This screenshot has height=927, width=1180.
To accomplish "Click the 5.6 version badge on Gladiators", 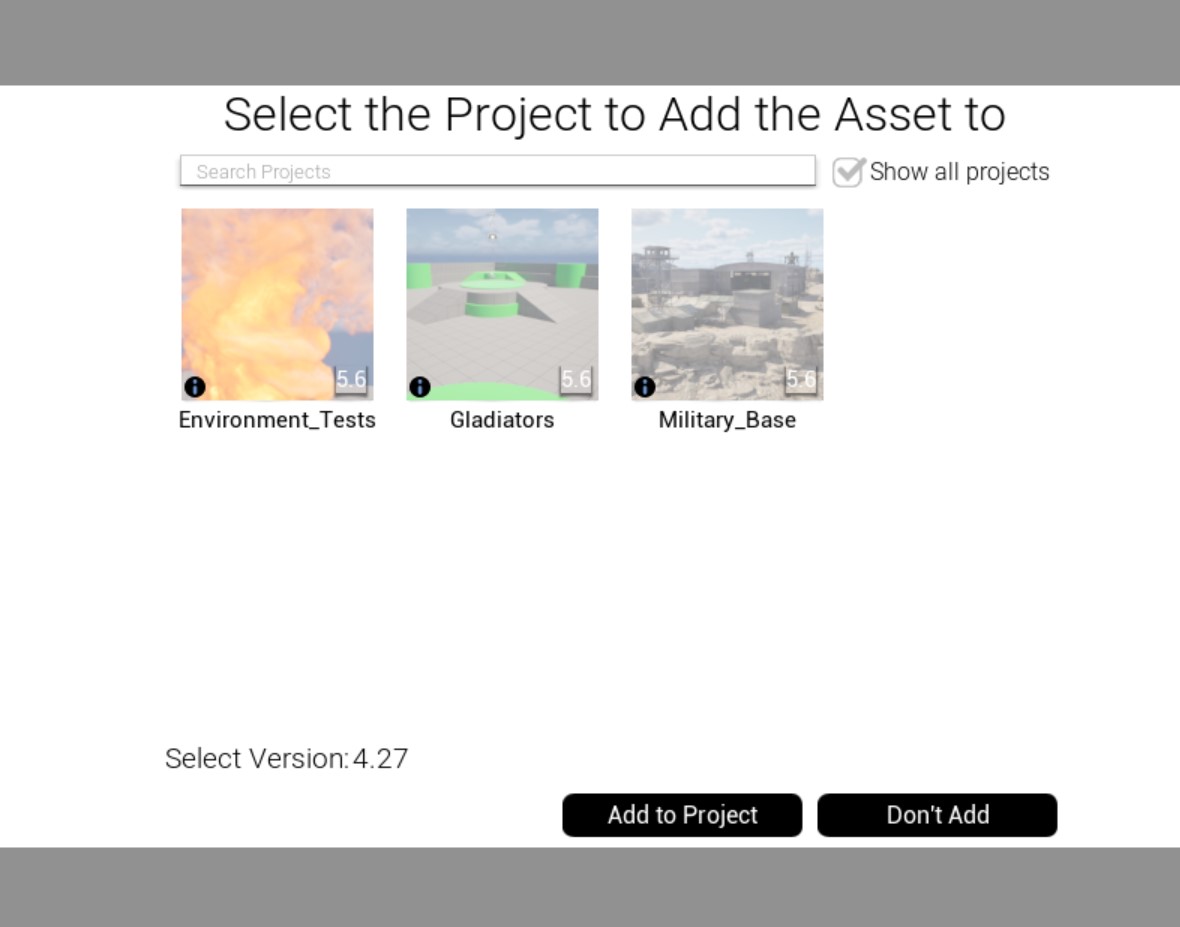I will pos(576,380).
